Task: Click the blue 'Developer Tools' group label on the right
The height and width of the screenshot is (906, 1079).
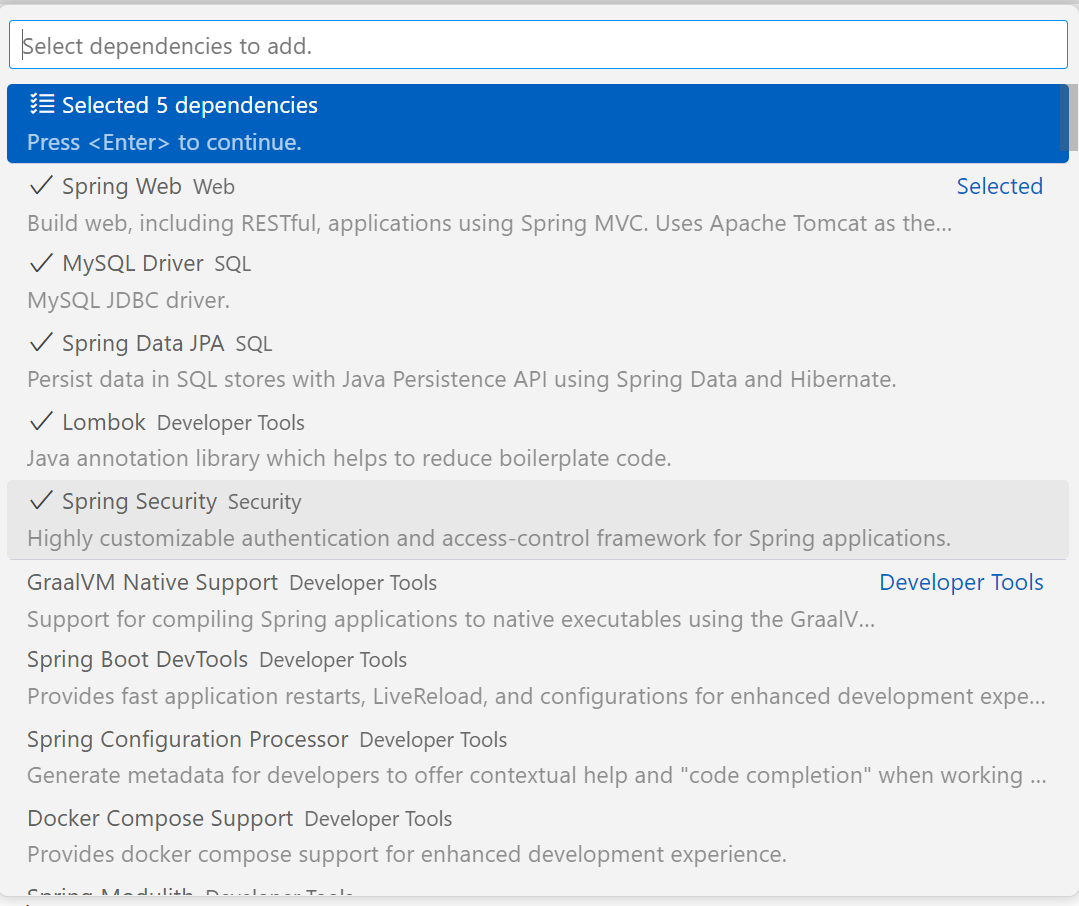Action: point(961,582)
